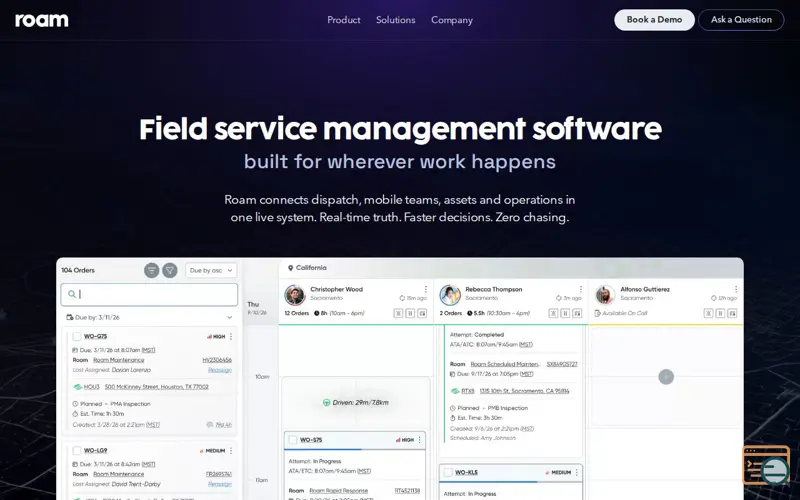Image resolution: width=800 pixels, height=500 pixels.
Task: Click the chat widget icon at bottom right
Action: point(766,465)
